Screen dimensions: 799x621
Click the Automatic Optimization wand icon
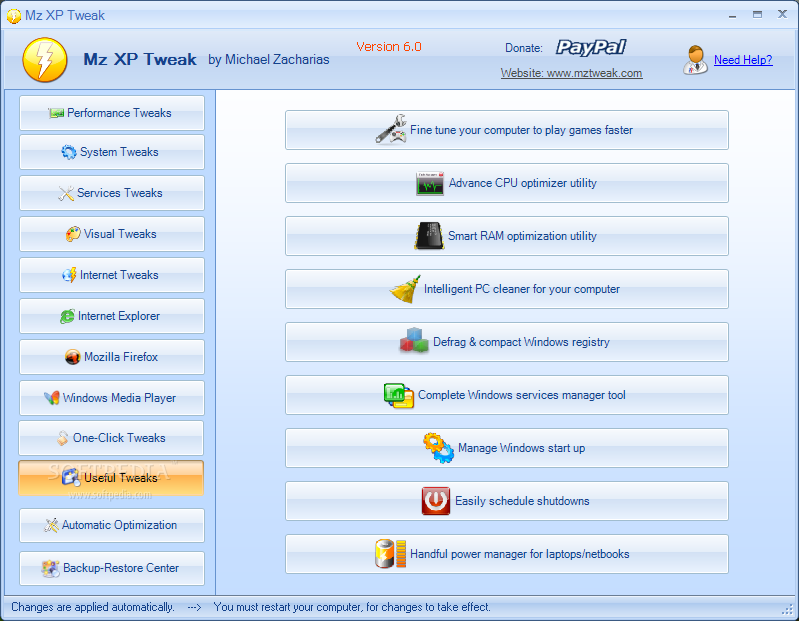pos(51,525)
